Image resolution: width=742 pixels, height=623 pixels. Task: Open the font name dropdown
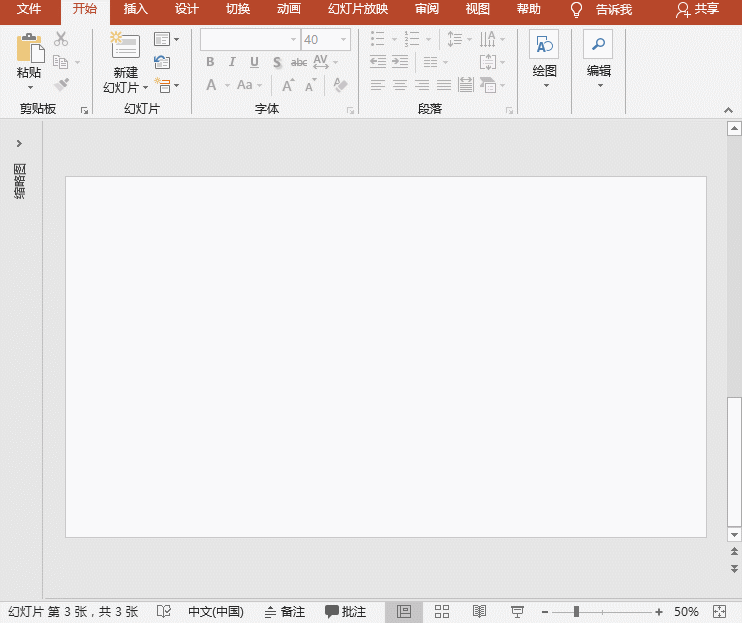(x=293, y=40)
